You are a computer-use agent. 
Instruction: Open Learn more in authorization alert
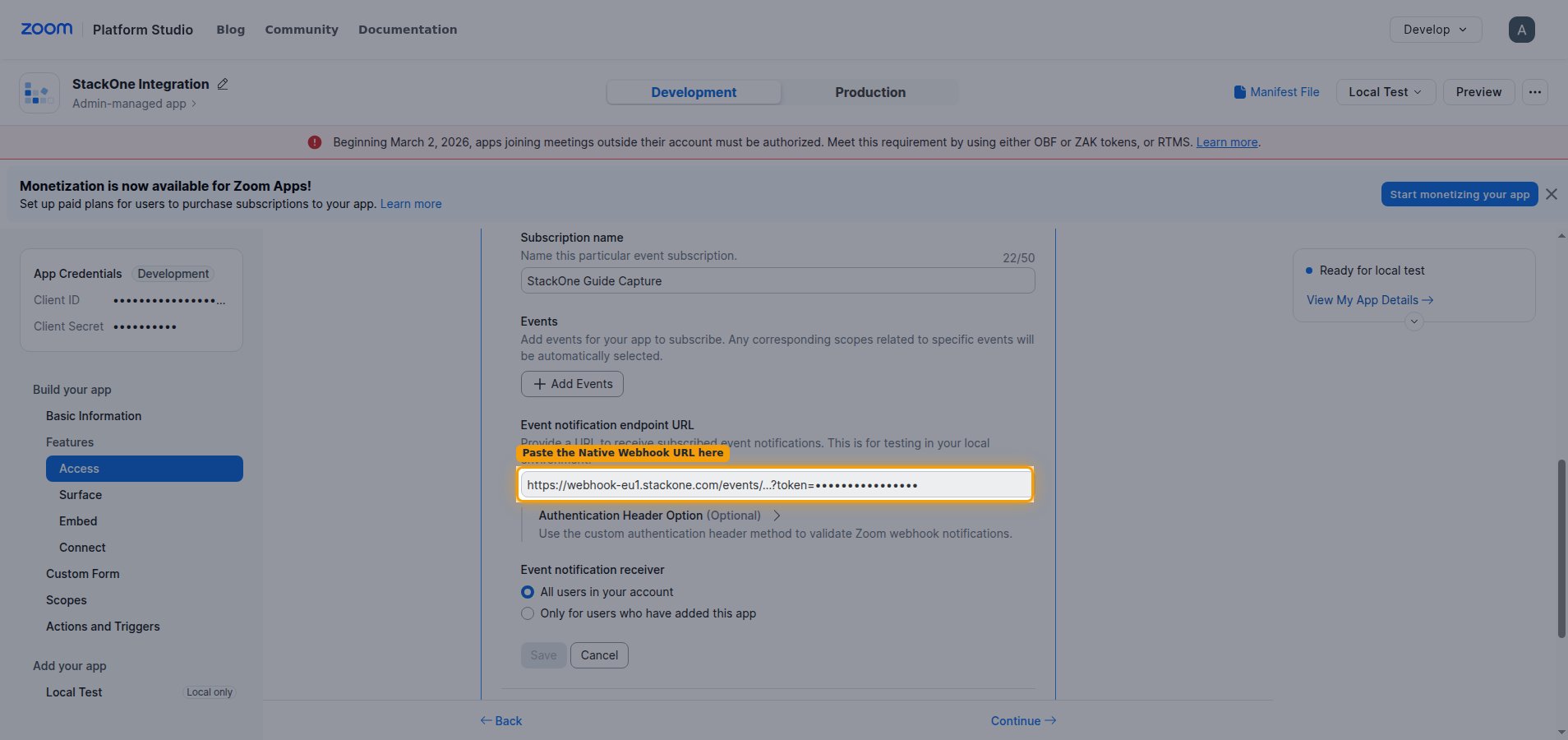[x=1227, y=142]
